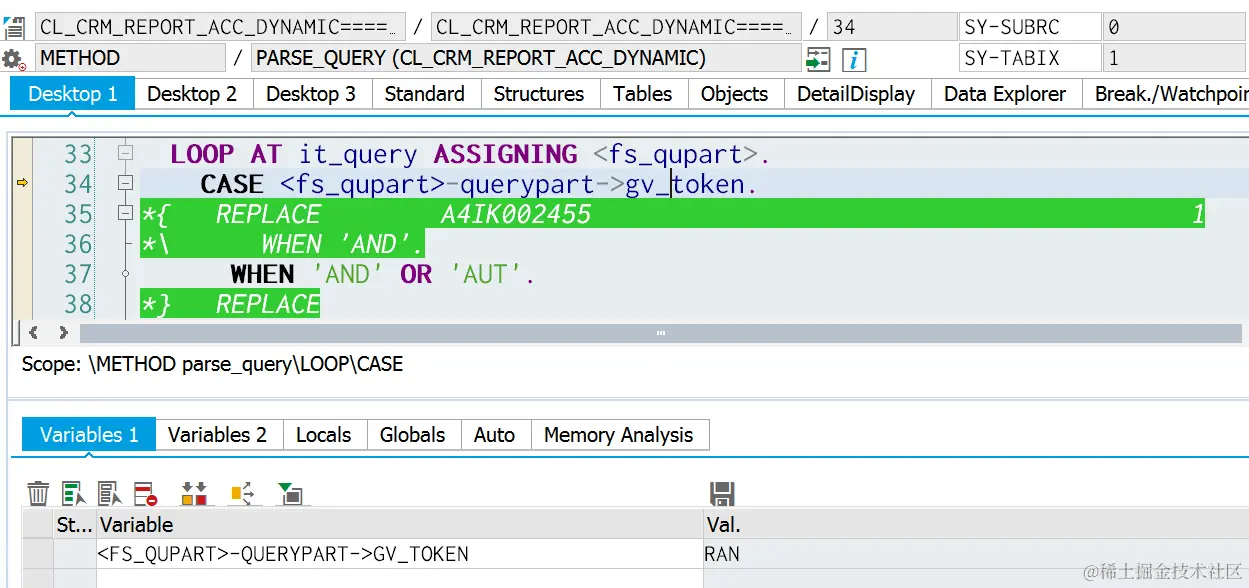This screenshot has height=588, width=1249.
Task: Open the Standard tab
Action: pos(425,94)
